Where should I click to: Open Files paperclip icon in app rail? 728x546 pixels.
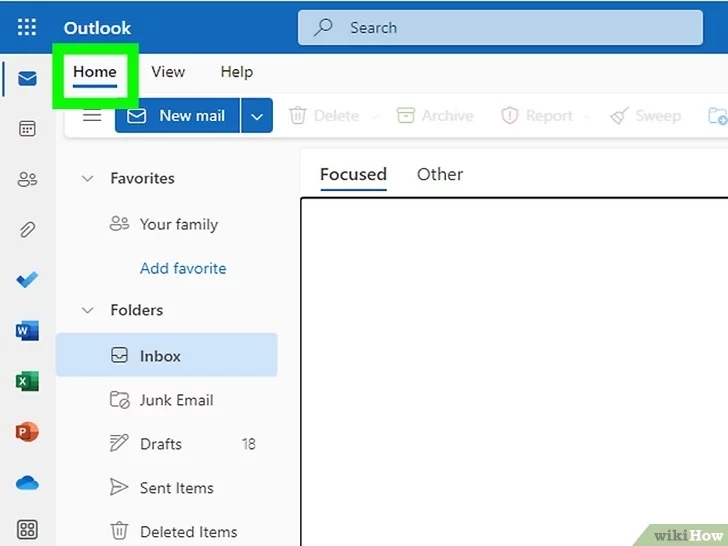[27, 229]
